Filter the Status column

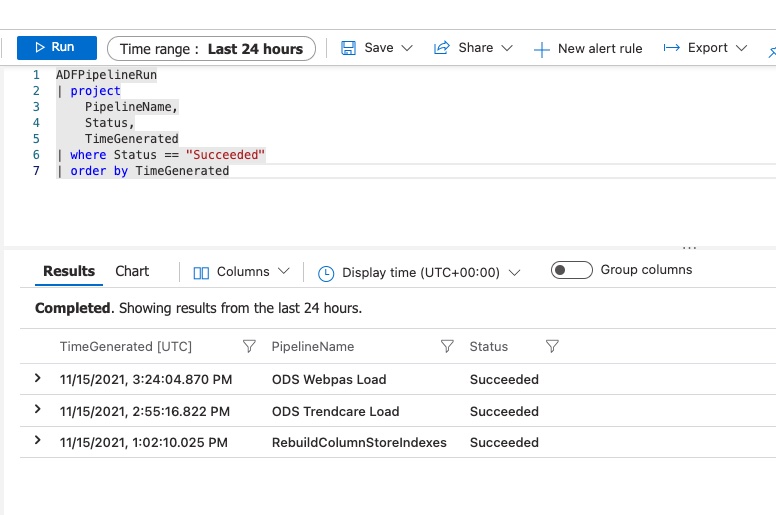tap(552, 346)
